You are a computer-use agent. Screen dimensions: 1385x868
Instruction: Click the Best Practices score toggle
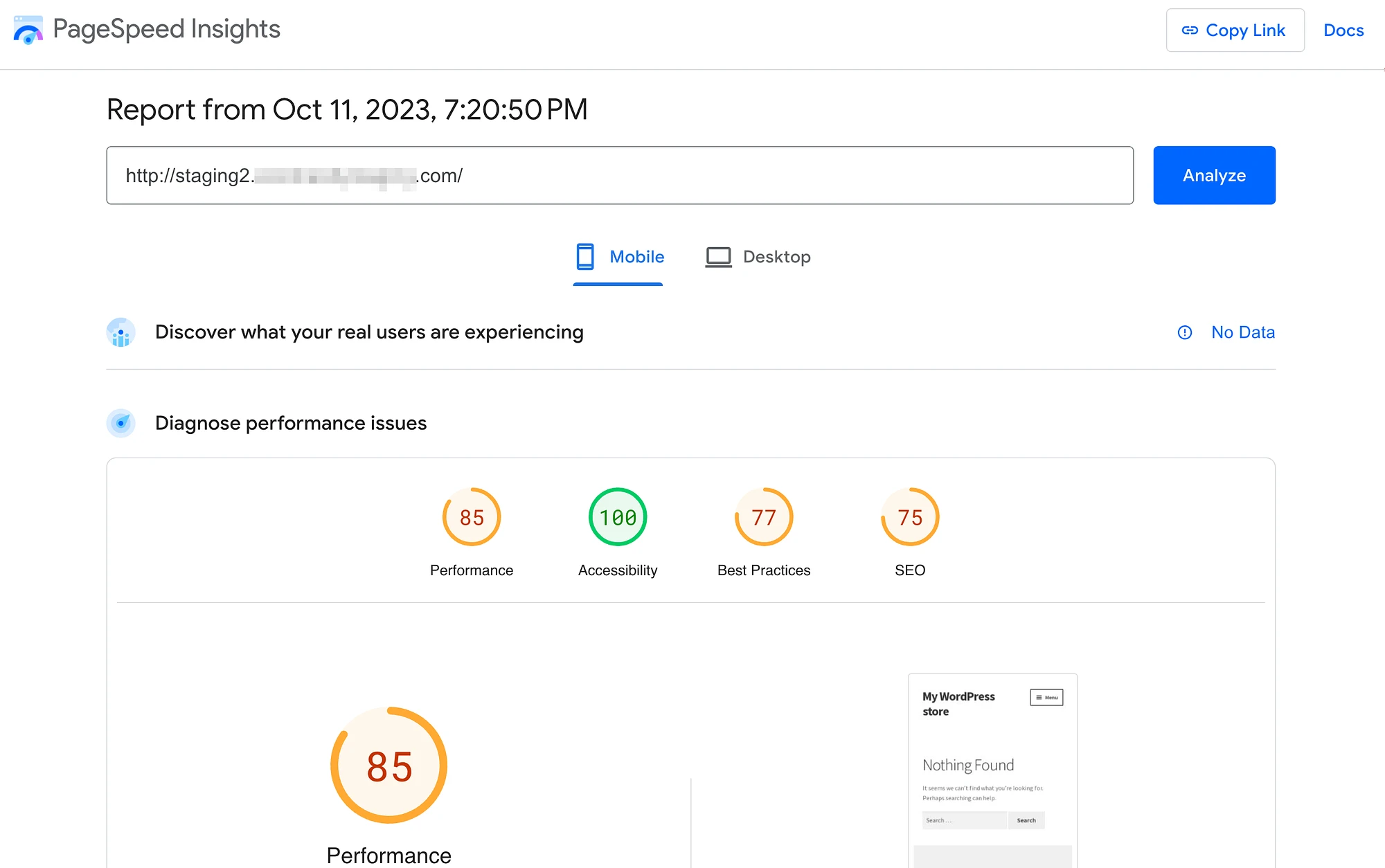[x=763, y=517]
